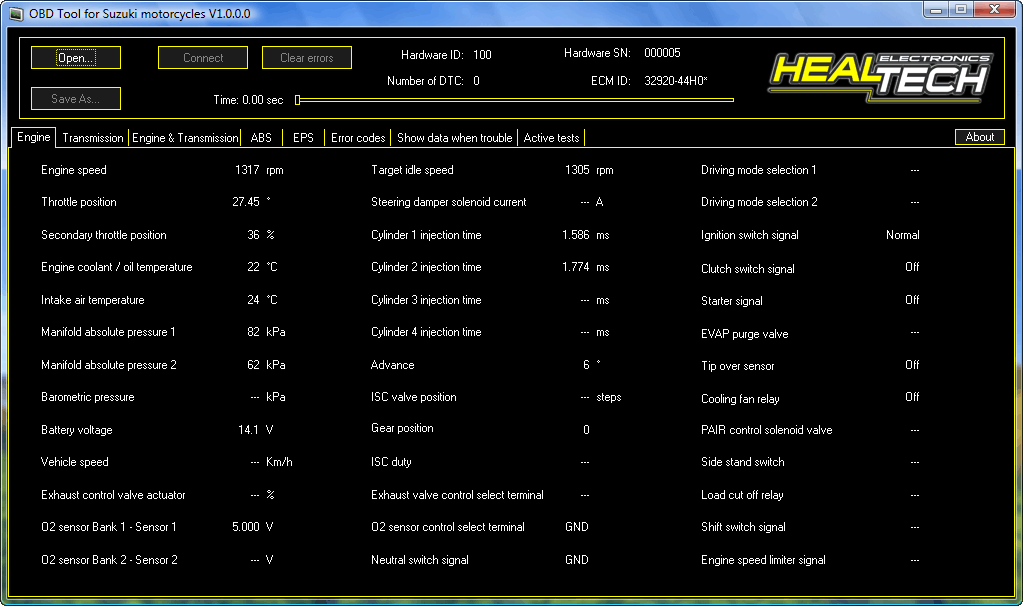The width and height of the screenshot is (1023, 606).
Task: Switch to the ABS tab
Action: [261, 138]
